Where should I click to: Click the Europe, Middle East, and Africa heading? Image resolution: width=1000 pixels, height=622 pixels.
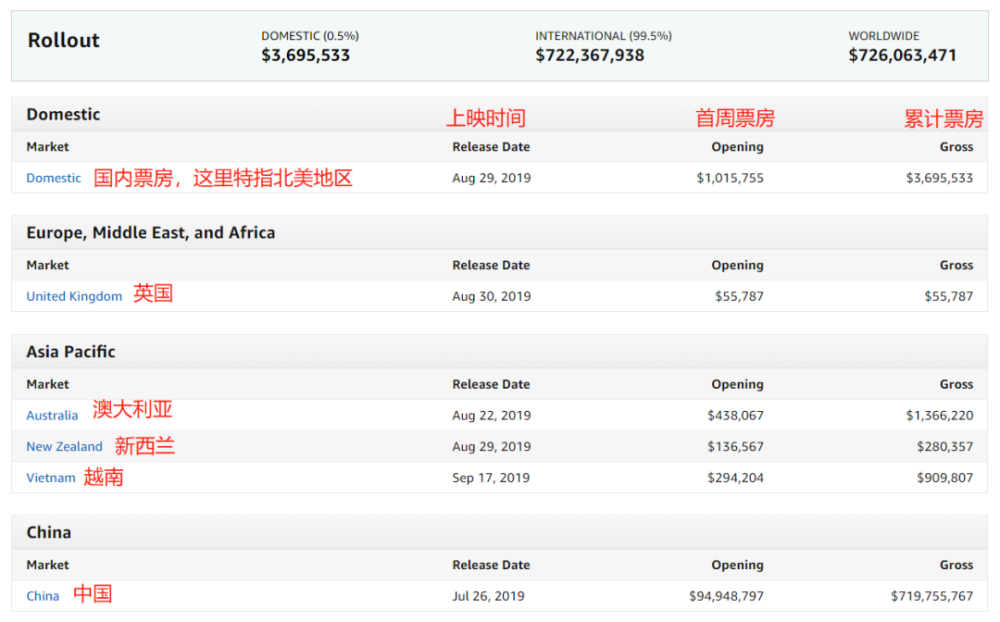151,233
